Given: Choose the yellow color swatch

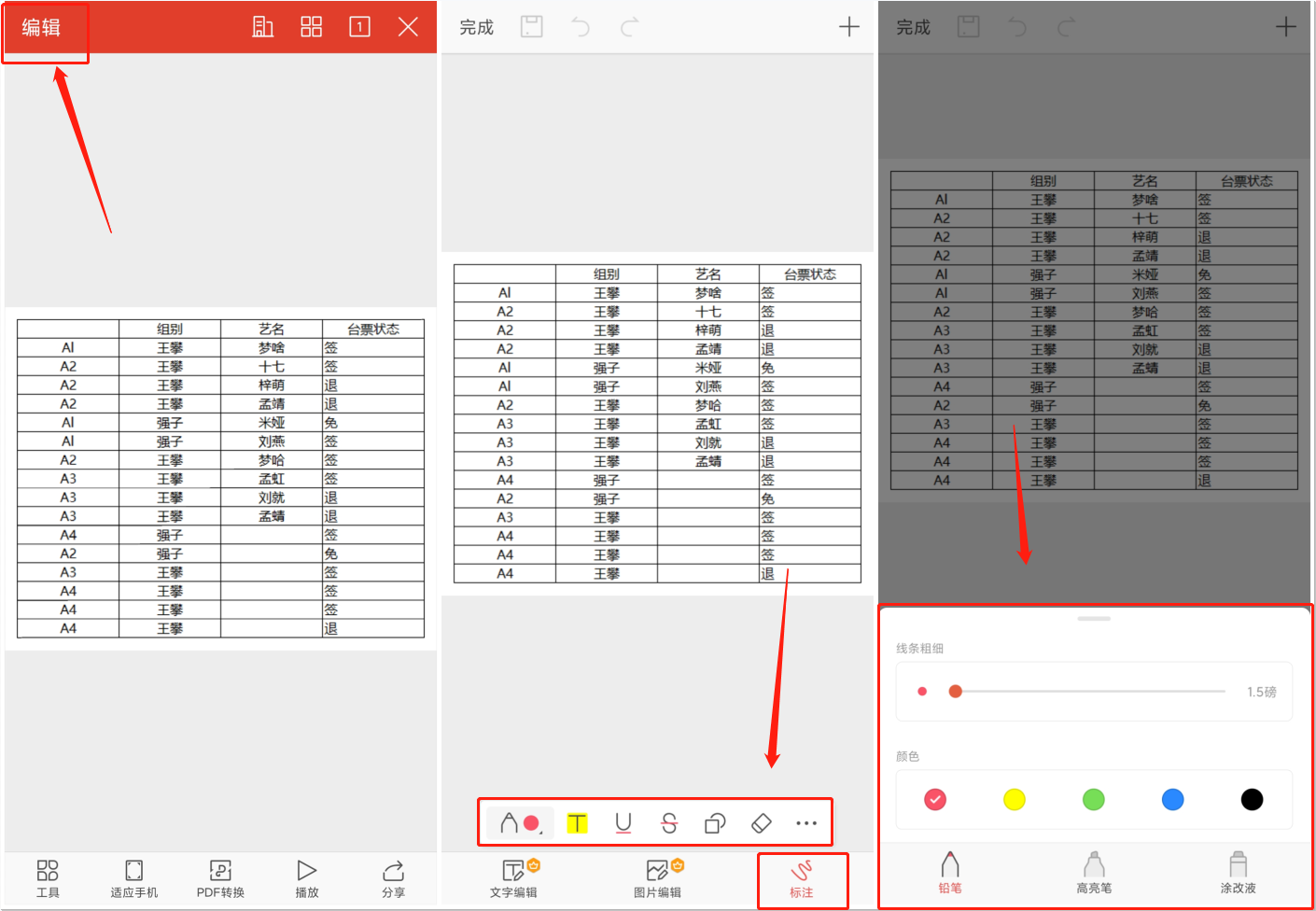Looking at the screenshot, I should (1015, 799).
